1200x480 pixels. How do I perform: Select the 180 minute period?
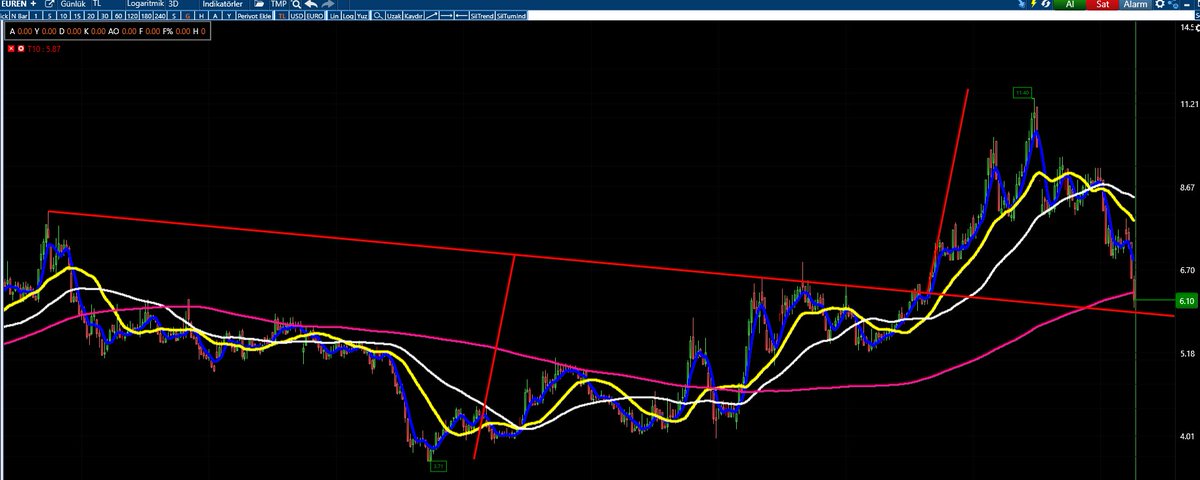click(x=146, y=16)
